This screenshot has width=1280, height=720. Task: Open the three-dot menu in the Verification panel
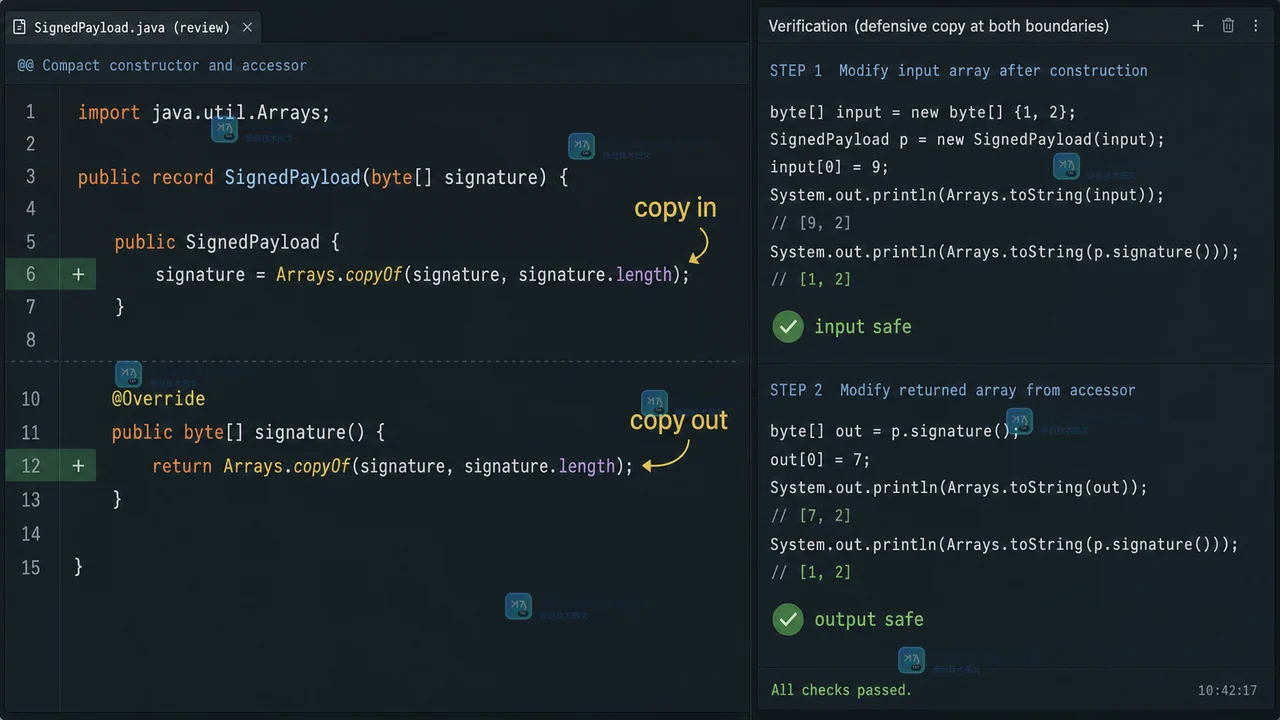click(1256, 26)
